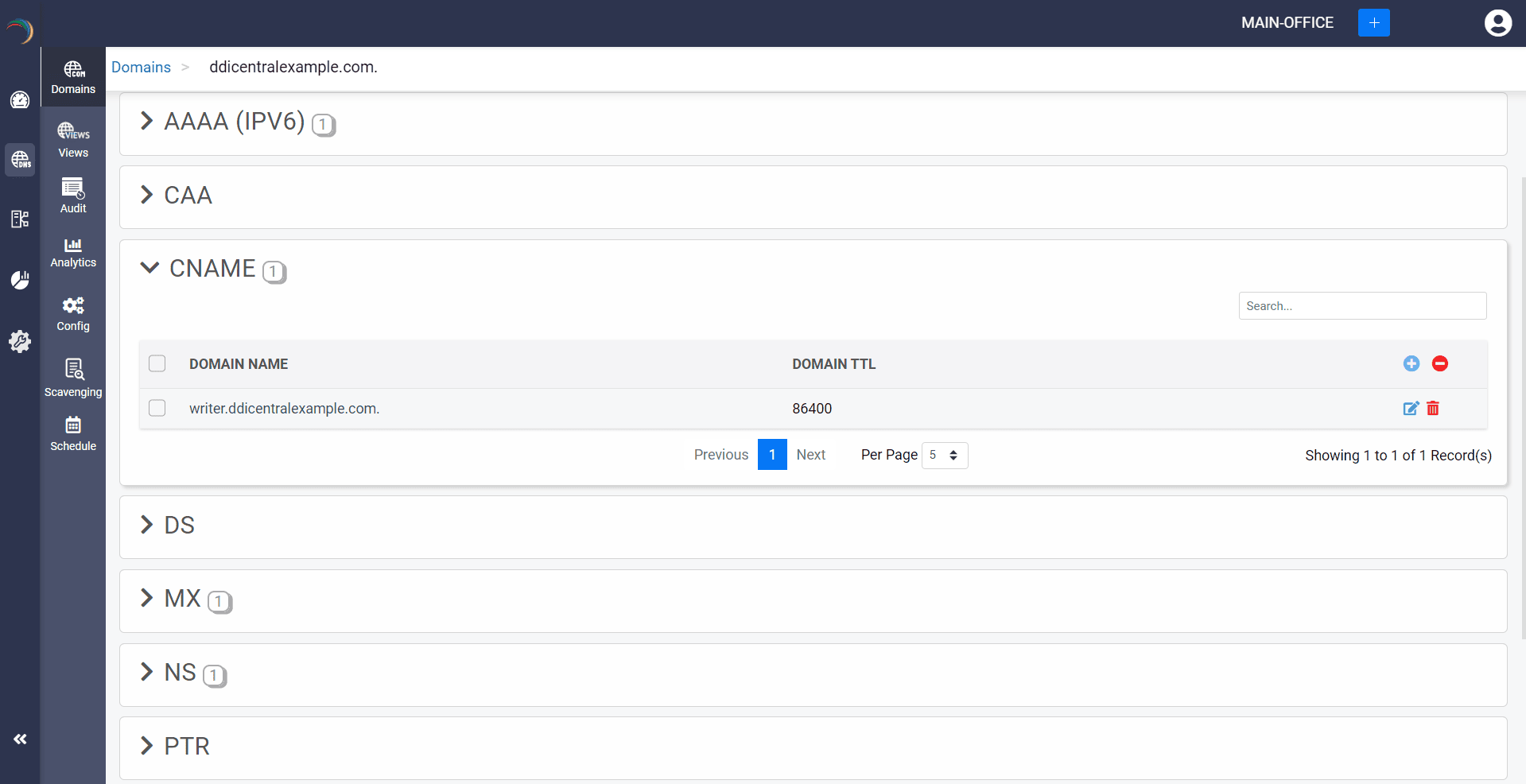Open the user profile avatar icon
This screenshot has height=784, width=1526.
[x=1497, y=23]
